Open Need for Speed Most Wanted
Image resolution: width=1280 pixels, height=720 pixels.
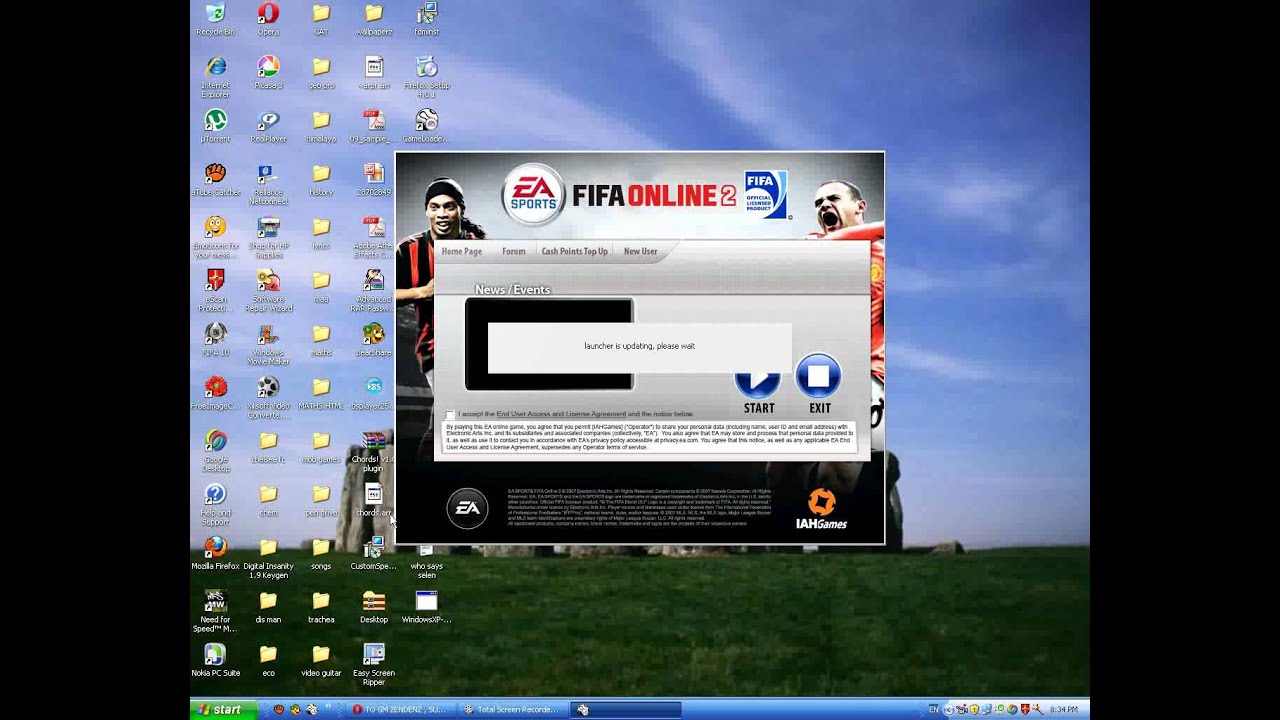coord(215,603)
